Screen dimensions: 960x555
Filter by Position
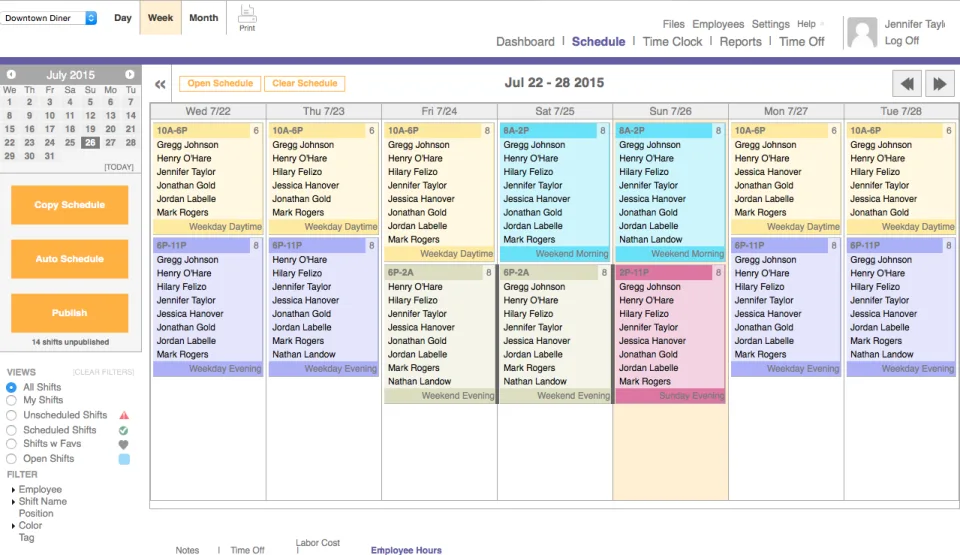click(36, 513)
